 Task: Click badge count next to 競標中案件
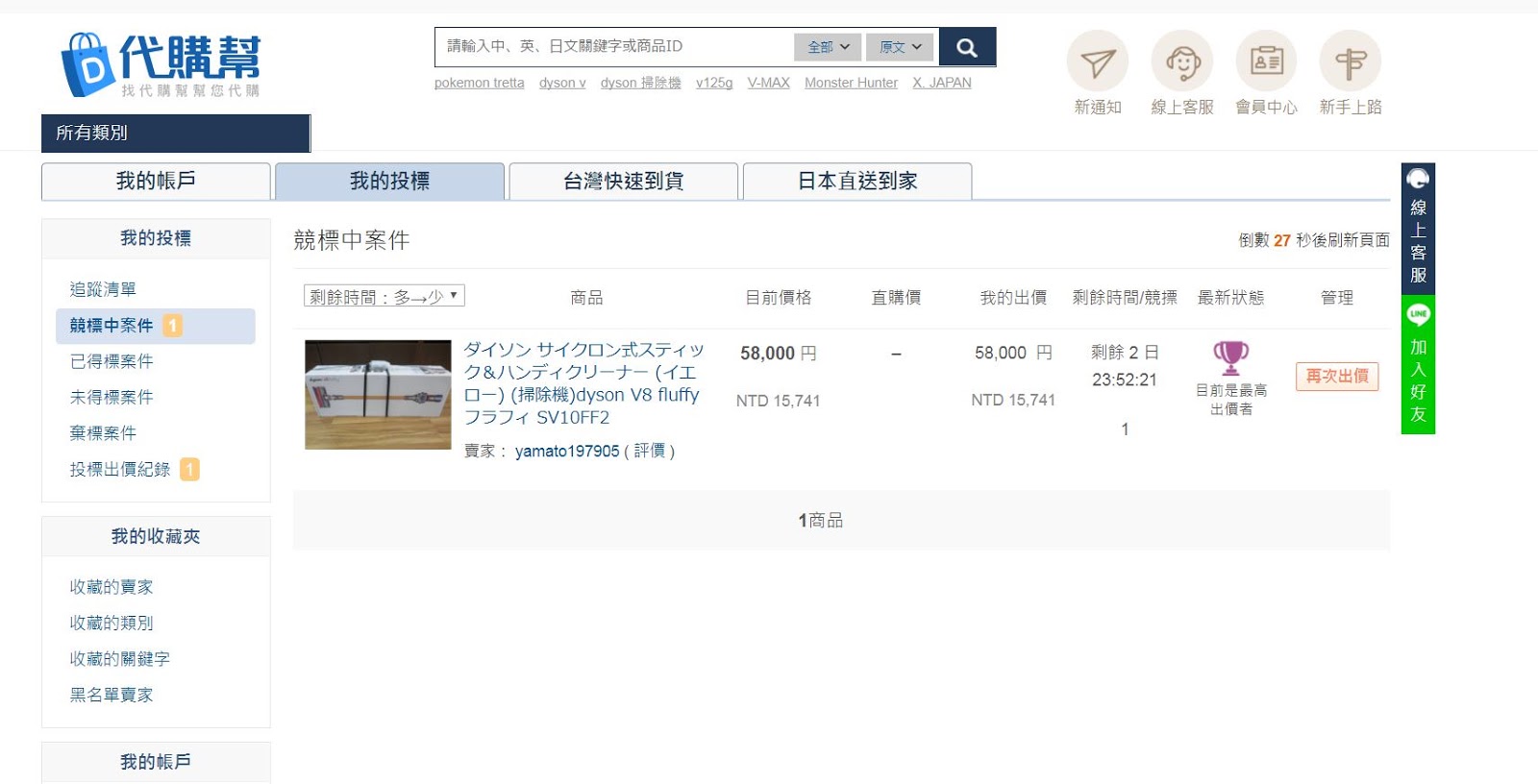click(x=172, y=326)
